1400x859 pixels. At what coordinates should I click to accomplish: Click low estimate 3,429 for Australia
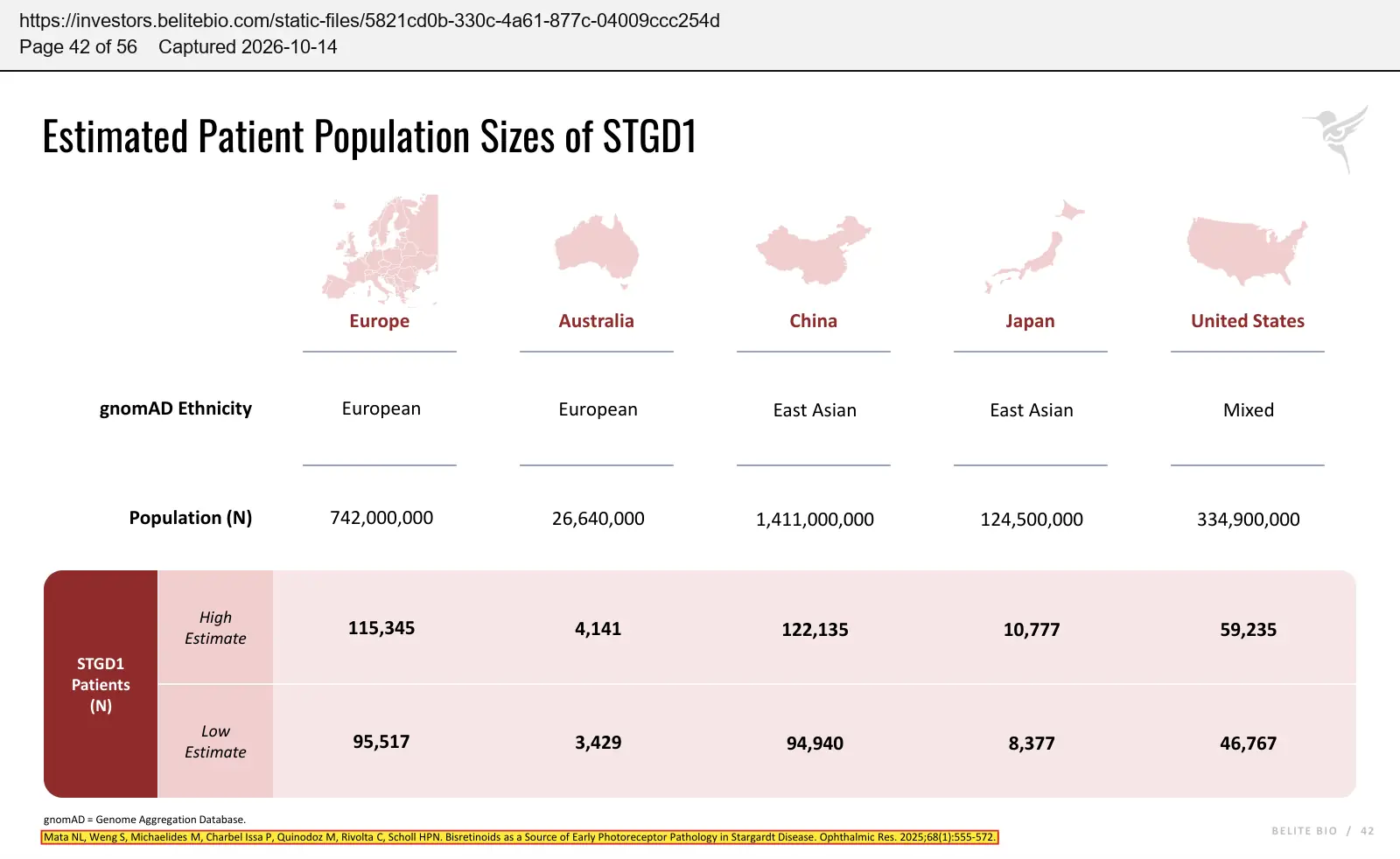pos(598,743)
